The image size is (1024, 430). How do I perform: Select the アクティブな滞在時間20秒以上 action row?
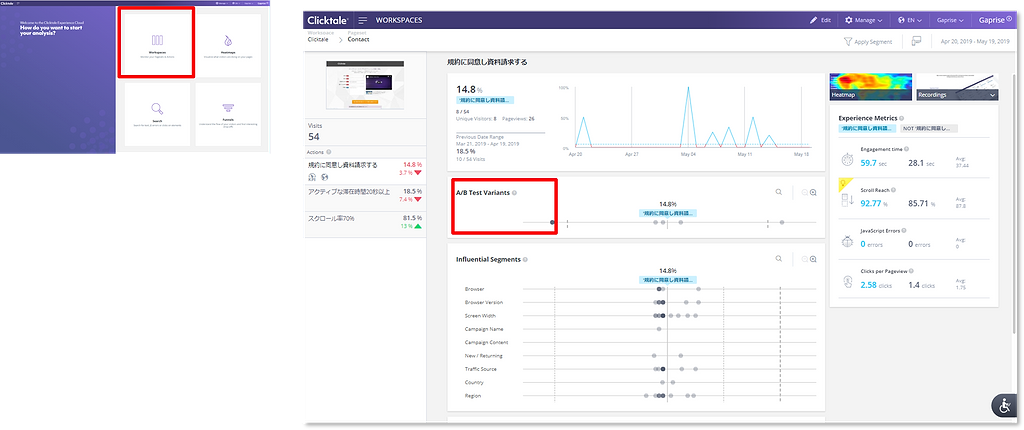coord(366,197)
